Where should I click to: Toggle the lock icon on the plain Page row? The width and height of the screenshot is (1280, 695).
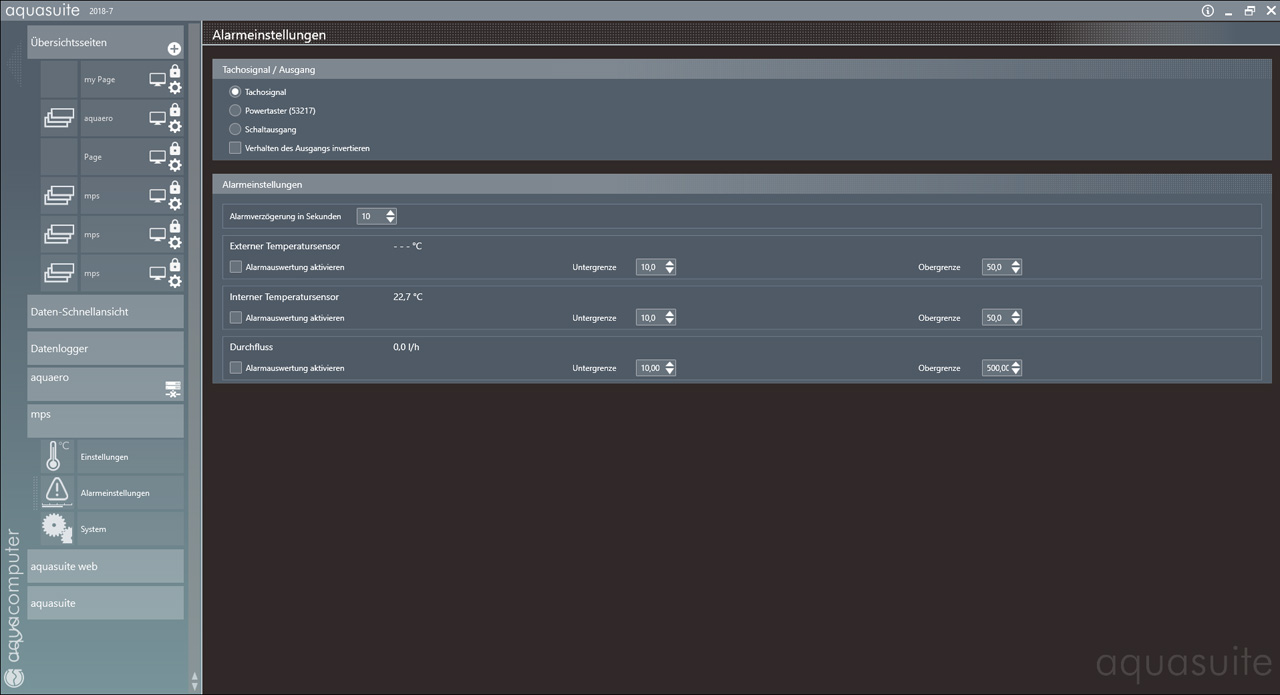coord(175,149)
